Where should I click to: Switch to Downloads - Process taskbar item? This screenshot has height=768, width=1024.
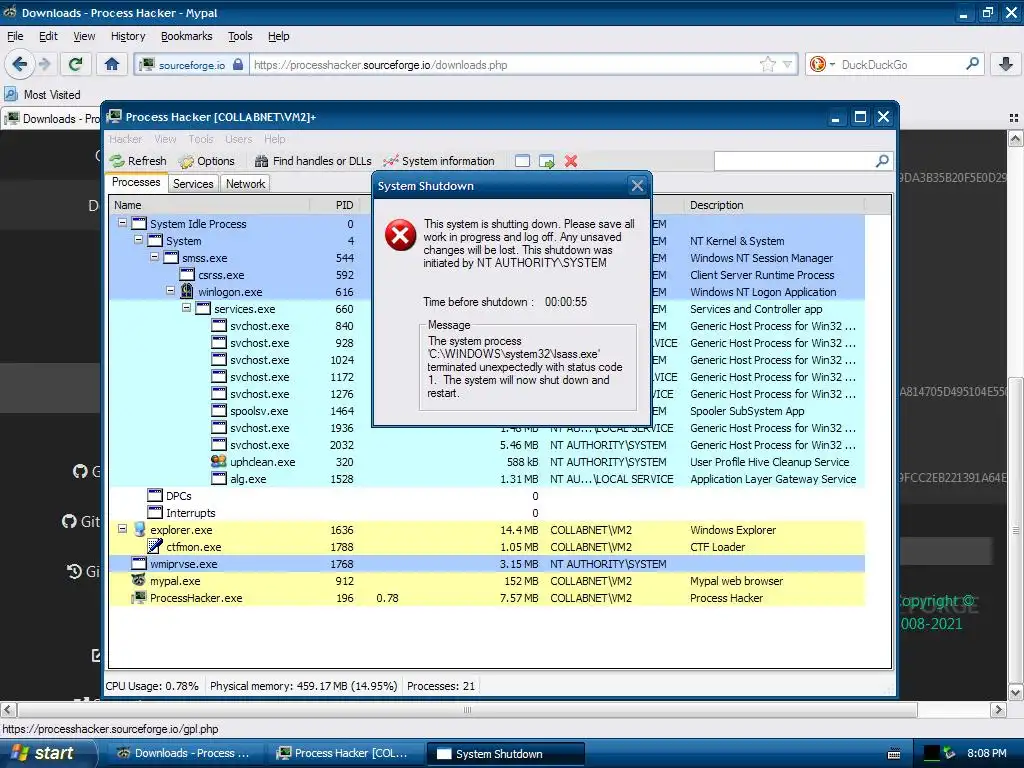click(x=183, y=753)
